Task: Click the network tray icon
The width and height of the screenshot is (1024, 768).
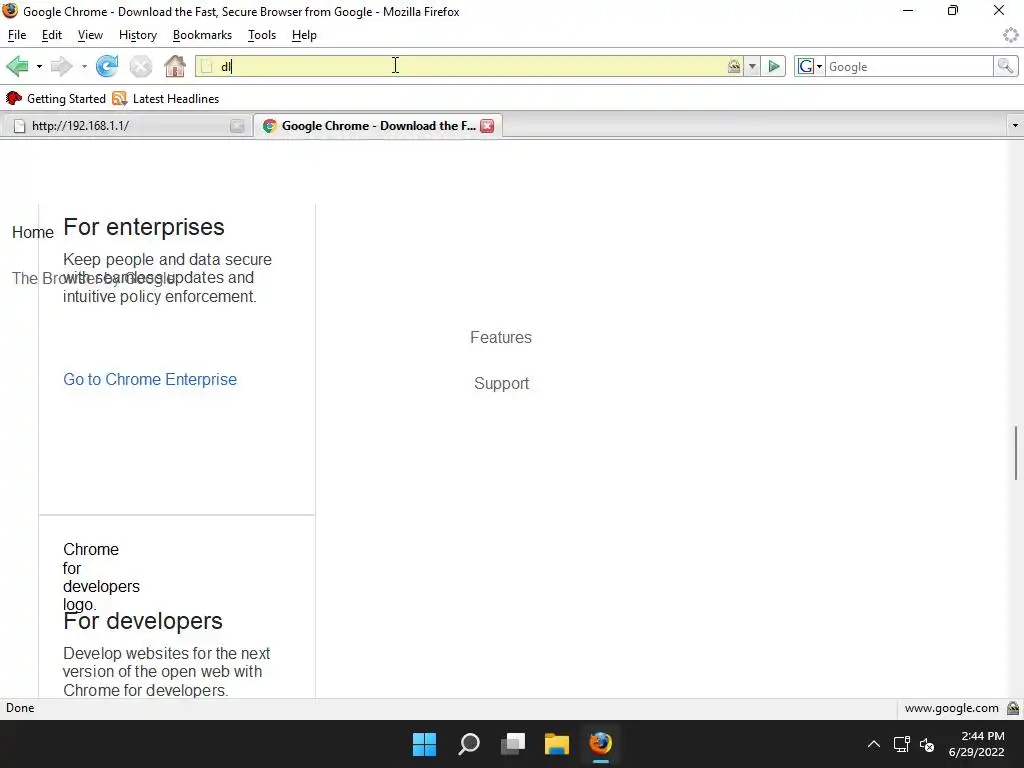Action: (x=902, y=744)
